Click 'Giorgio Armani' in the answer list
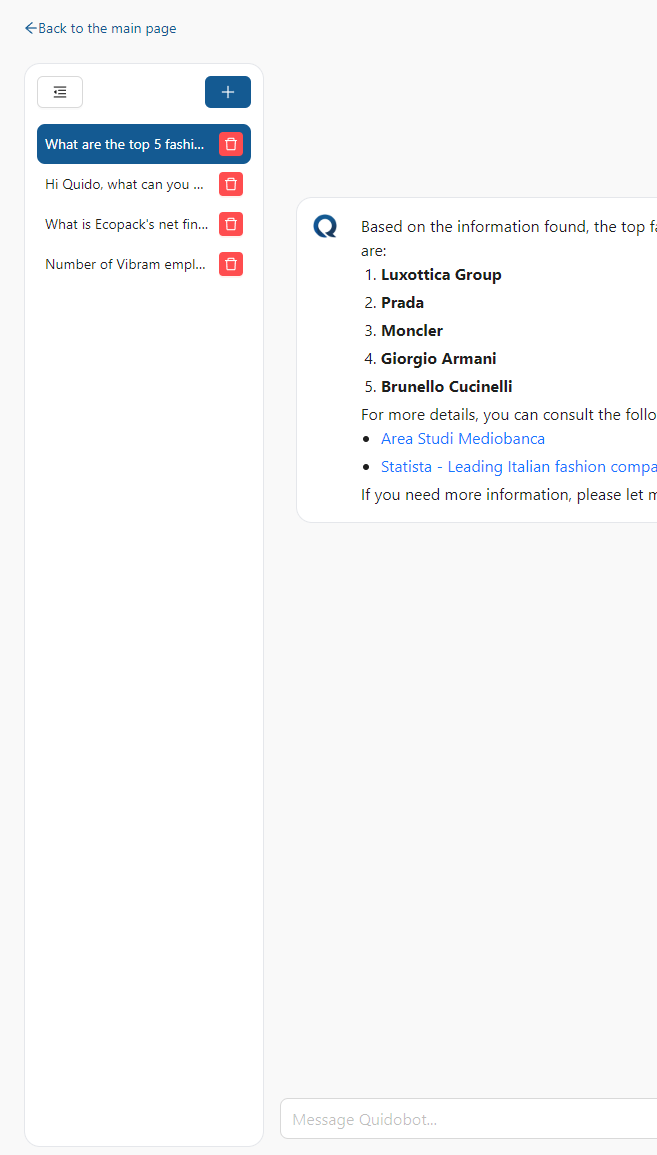 [438, 359]
